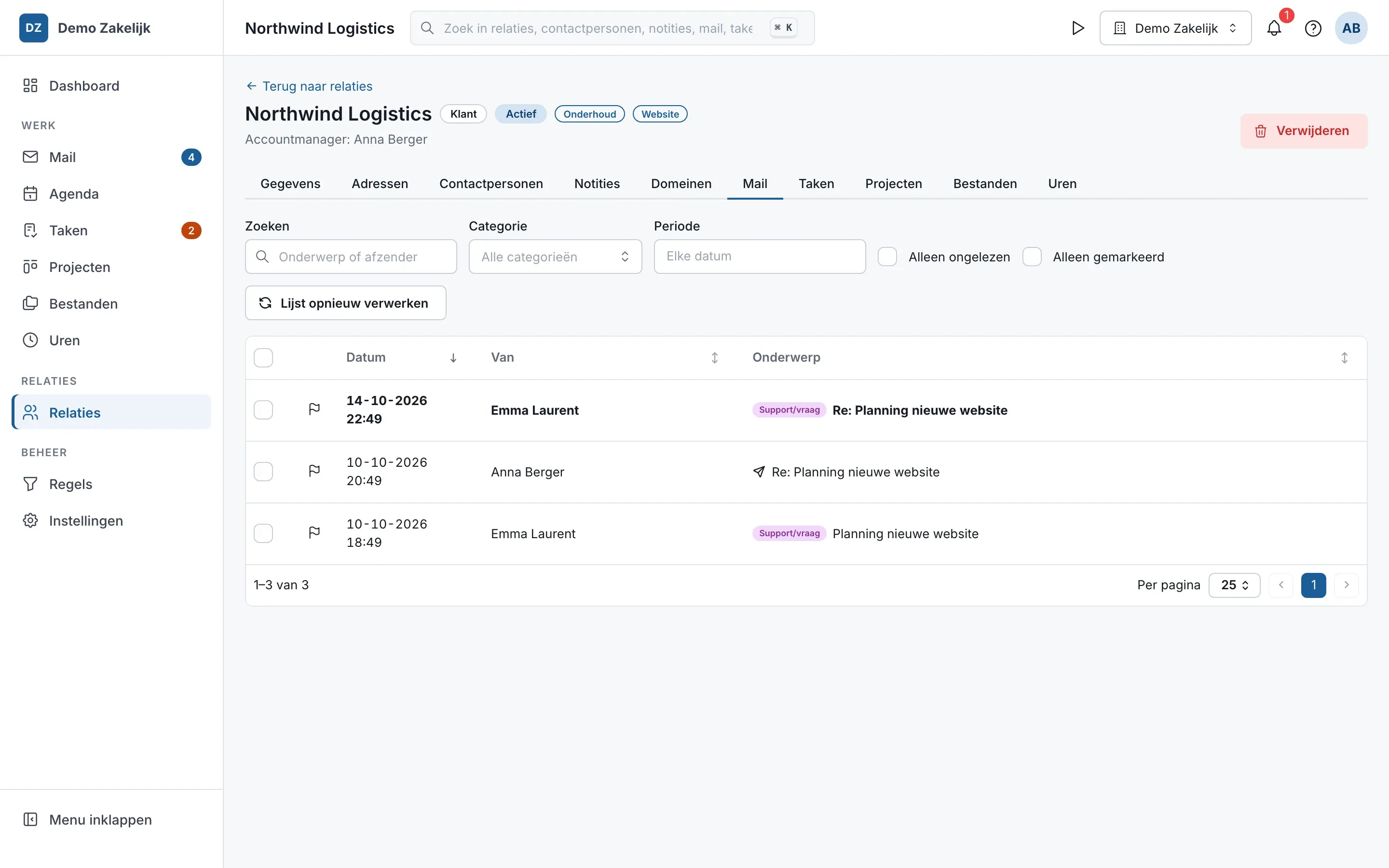Tick the select-all checkbox in table header
The image size is (1389, 868).
263,358
